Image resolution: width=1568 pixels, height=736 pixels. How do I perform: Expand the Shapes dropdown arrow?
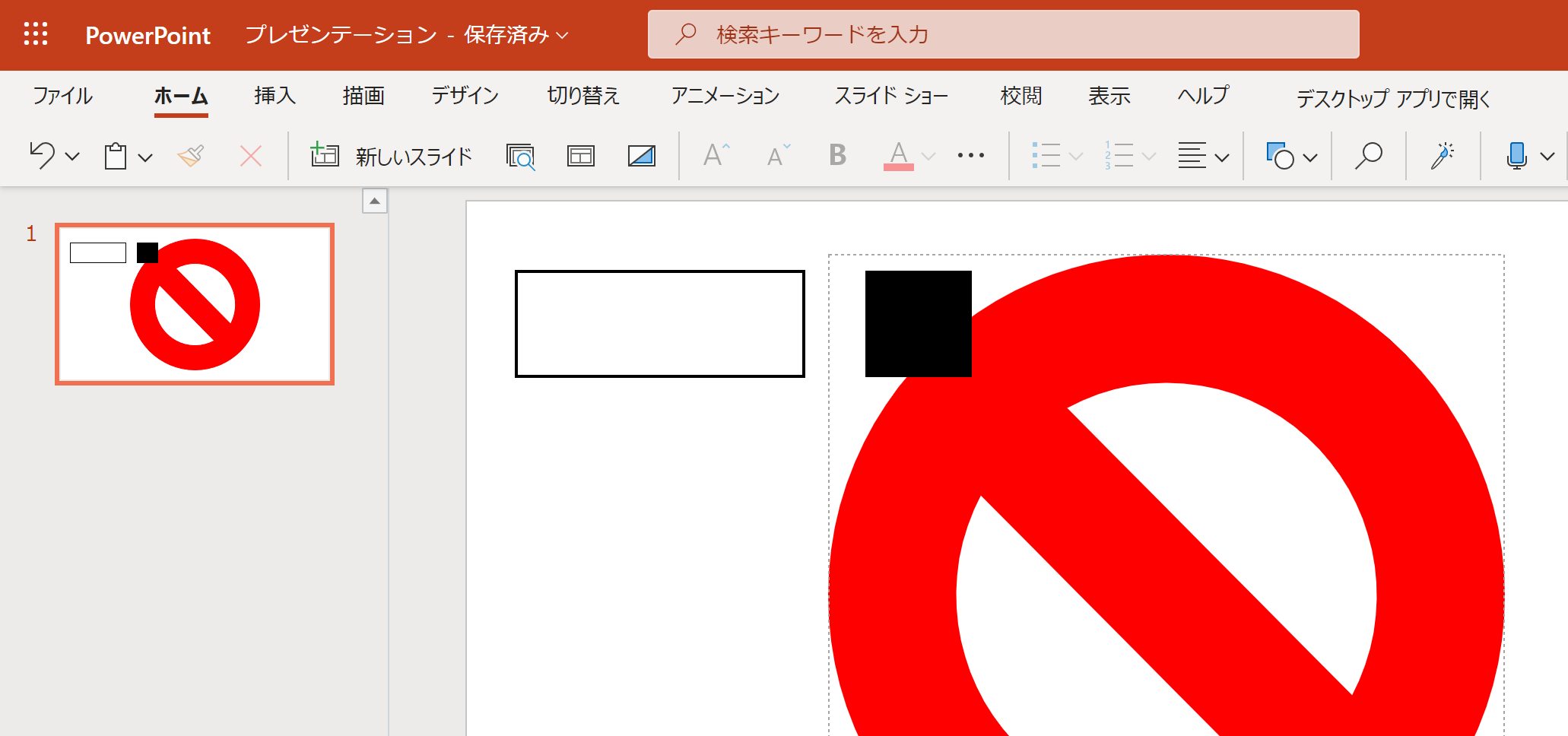tap(1310, 157)
